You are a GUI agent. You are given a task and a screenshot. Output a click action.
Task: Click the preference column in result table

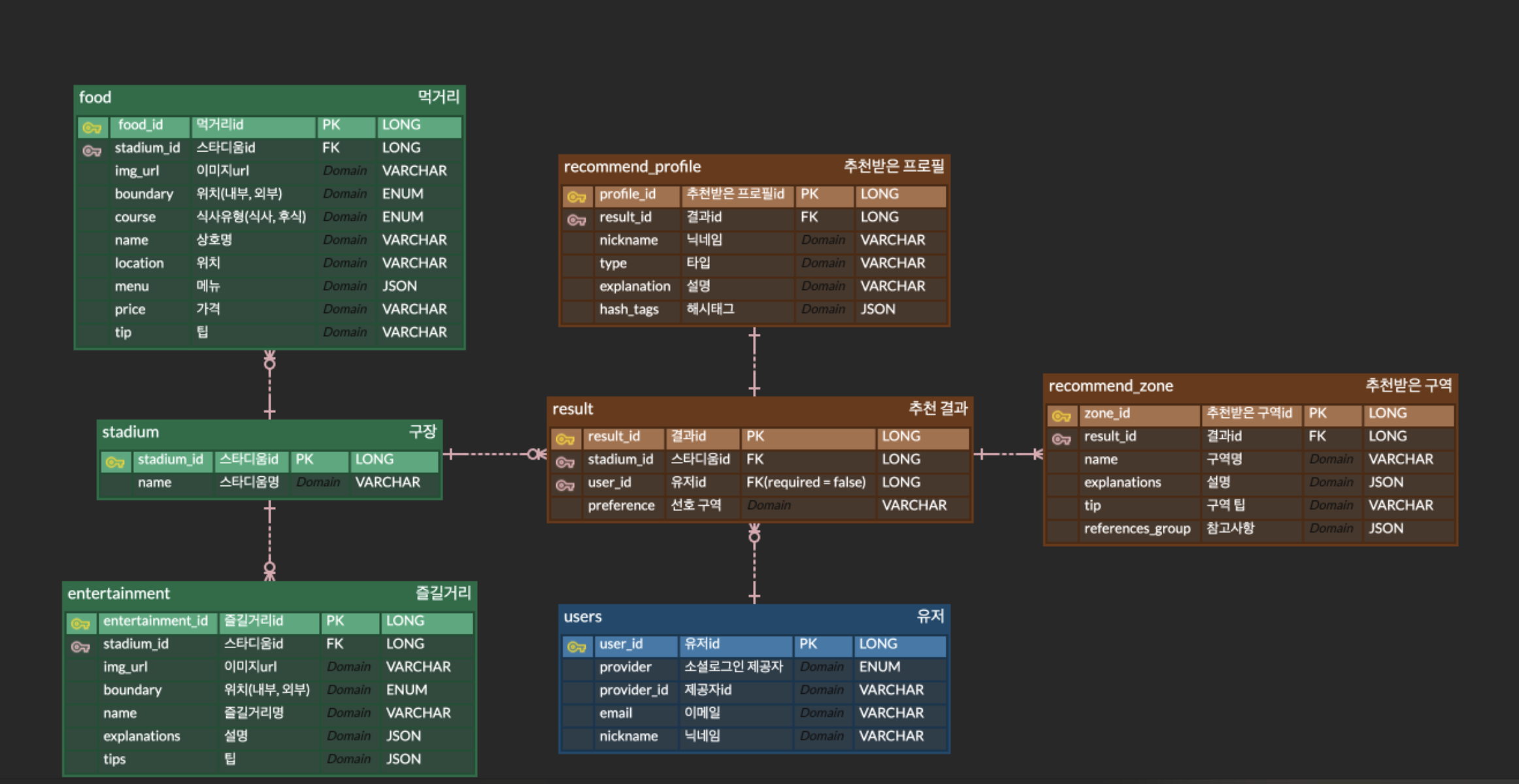coord(621,506)
